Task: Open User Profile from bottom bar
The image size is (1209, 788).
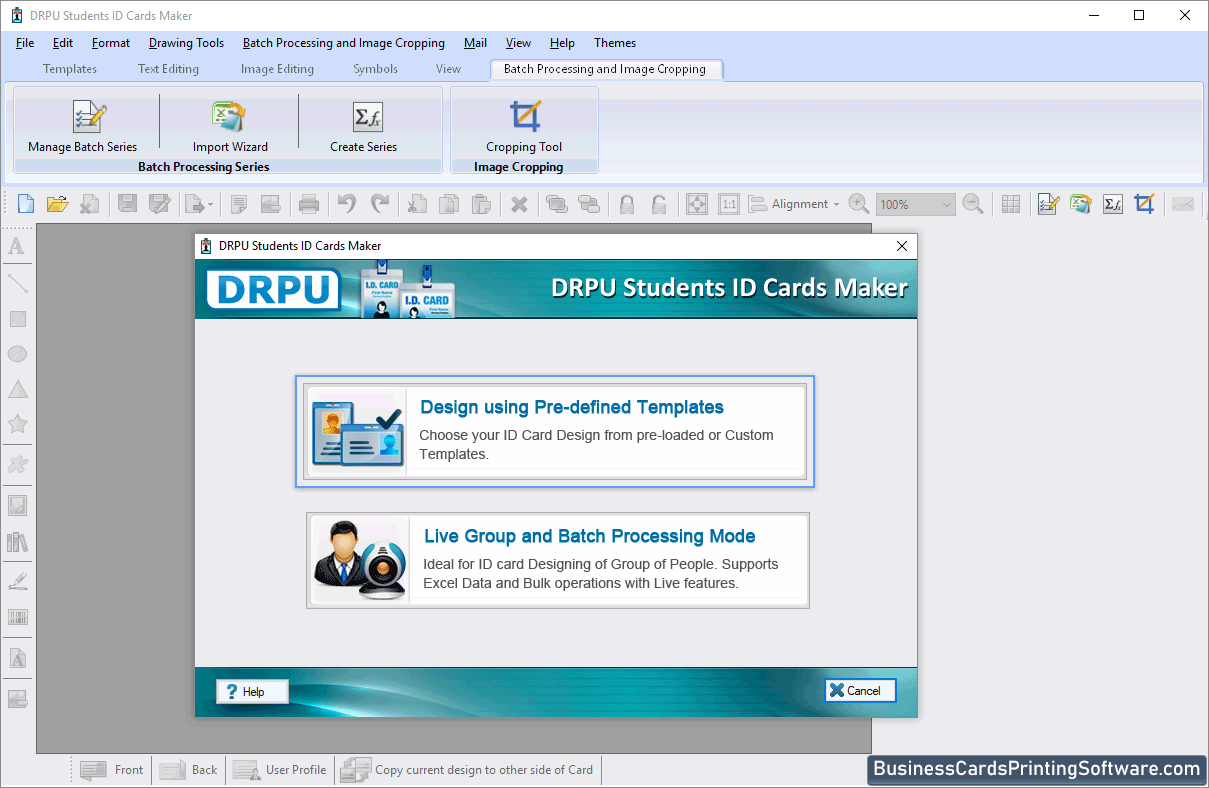Action: coord(280,770)
